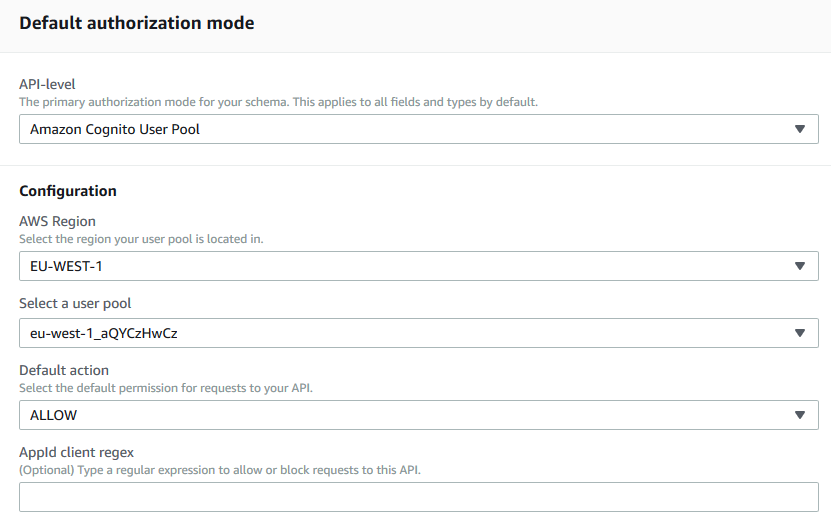831x525 pixels.
Task: Open the EU-WEST-1 region selector
Action: tap(400, 266)
